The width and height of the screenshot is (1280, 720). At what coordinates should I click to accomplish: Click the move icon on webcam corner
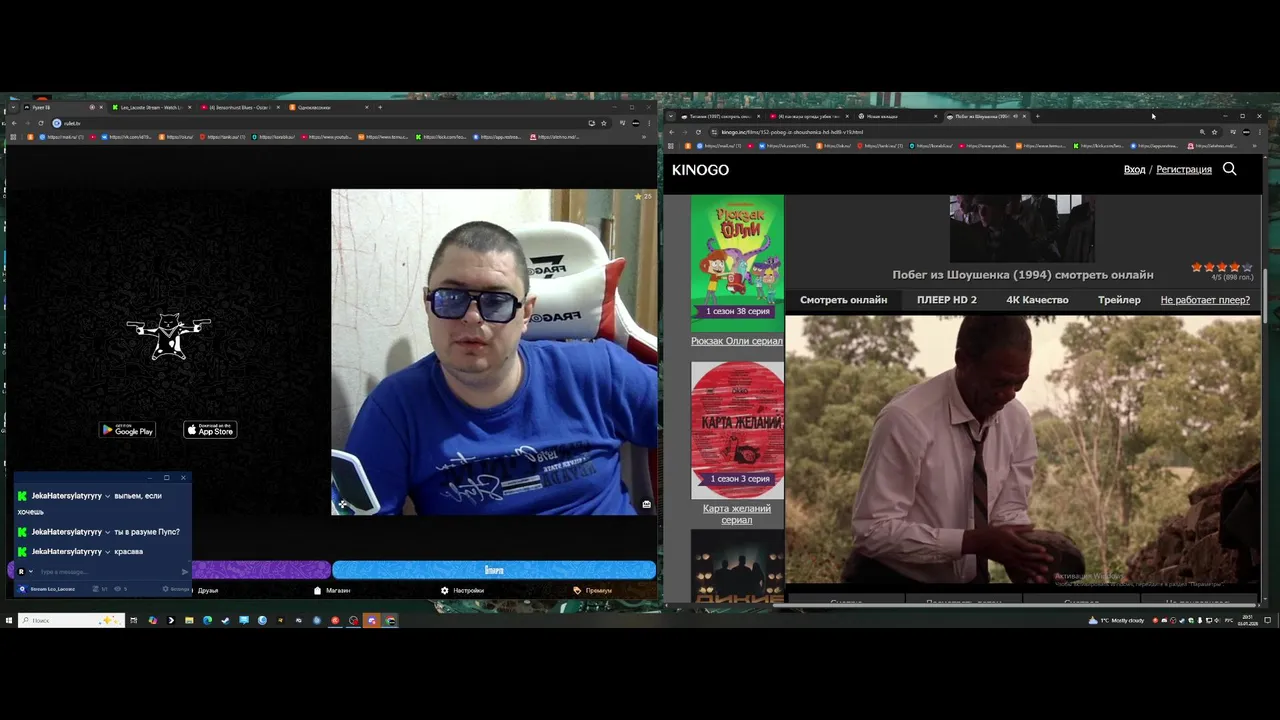[x=342, y=504]
